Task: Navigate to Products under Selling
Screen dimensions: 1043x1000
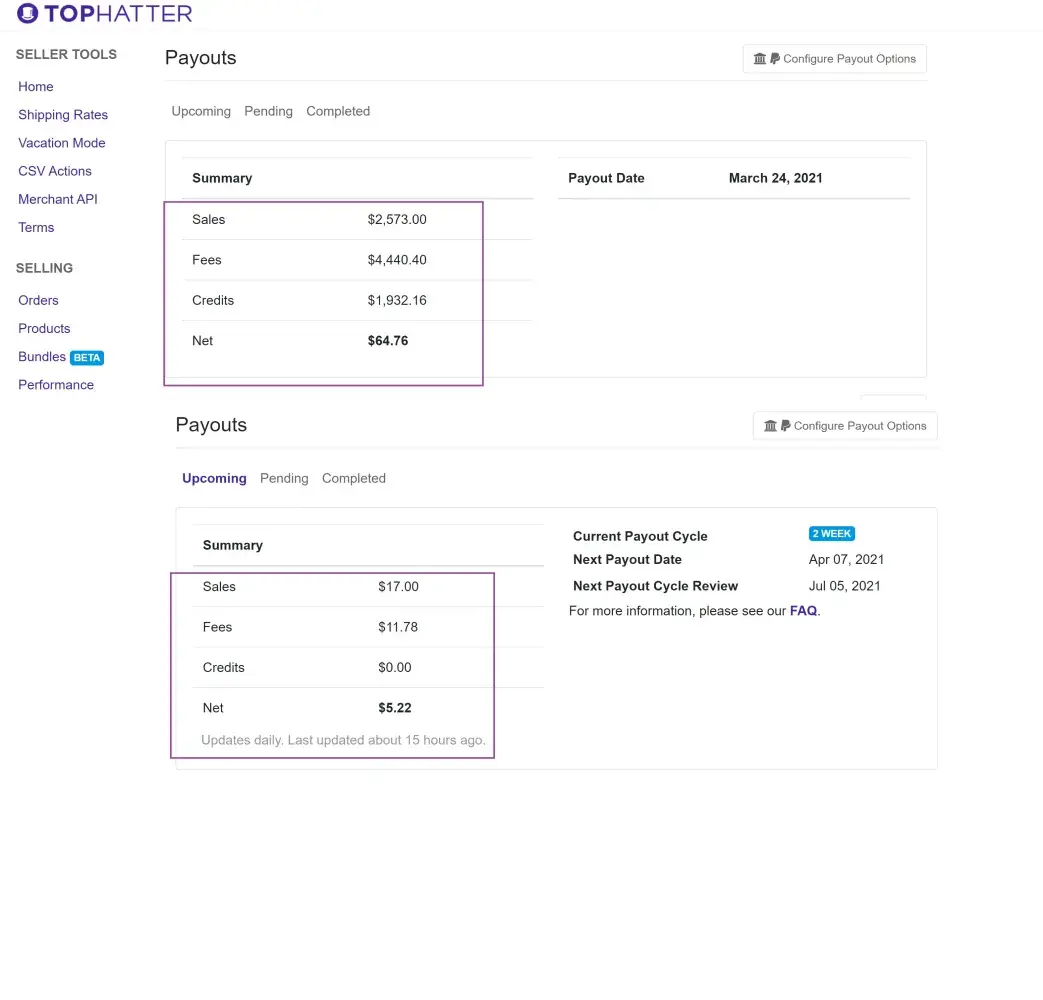Action: pos(44,328)
